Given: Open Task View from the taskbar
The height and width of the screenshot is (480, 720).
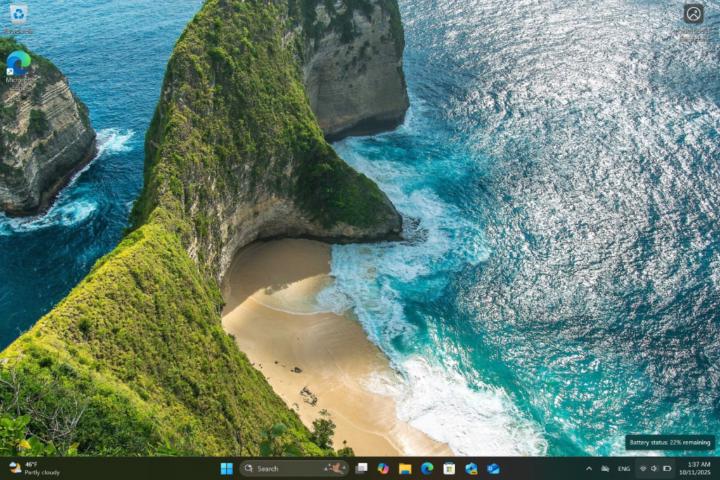Looking at the screenshot, I should 361,468.
